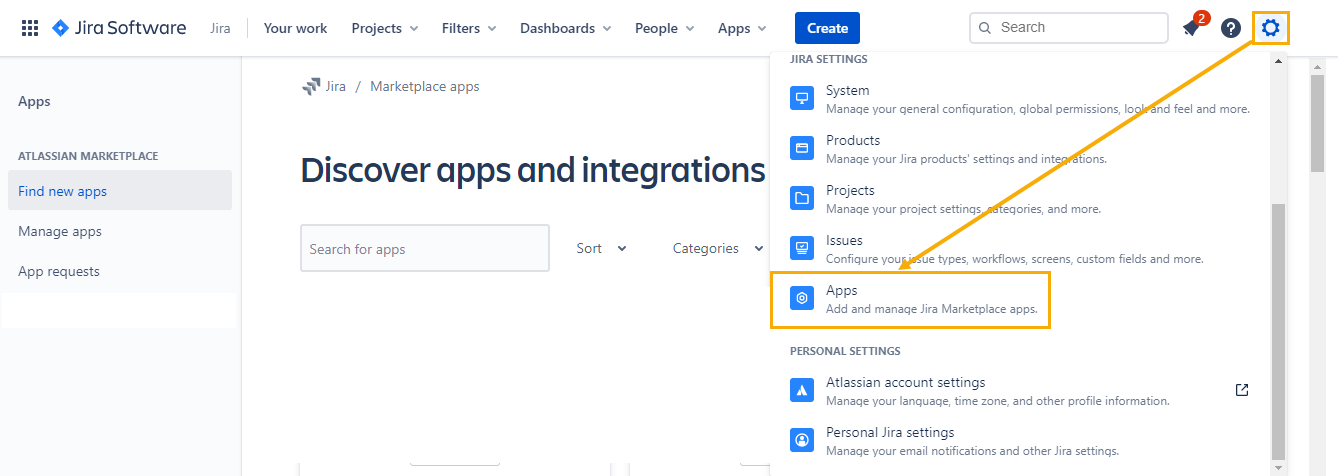Image resolution: width=1338 pixels, height=476 pixels.
Task: Expand the Projects dropdown in navbar
Action: (385, 28)
